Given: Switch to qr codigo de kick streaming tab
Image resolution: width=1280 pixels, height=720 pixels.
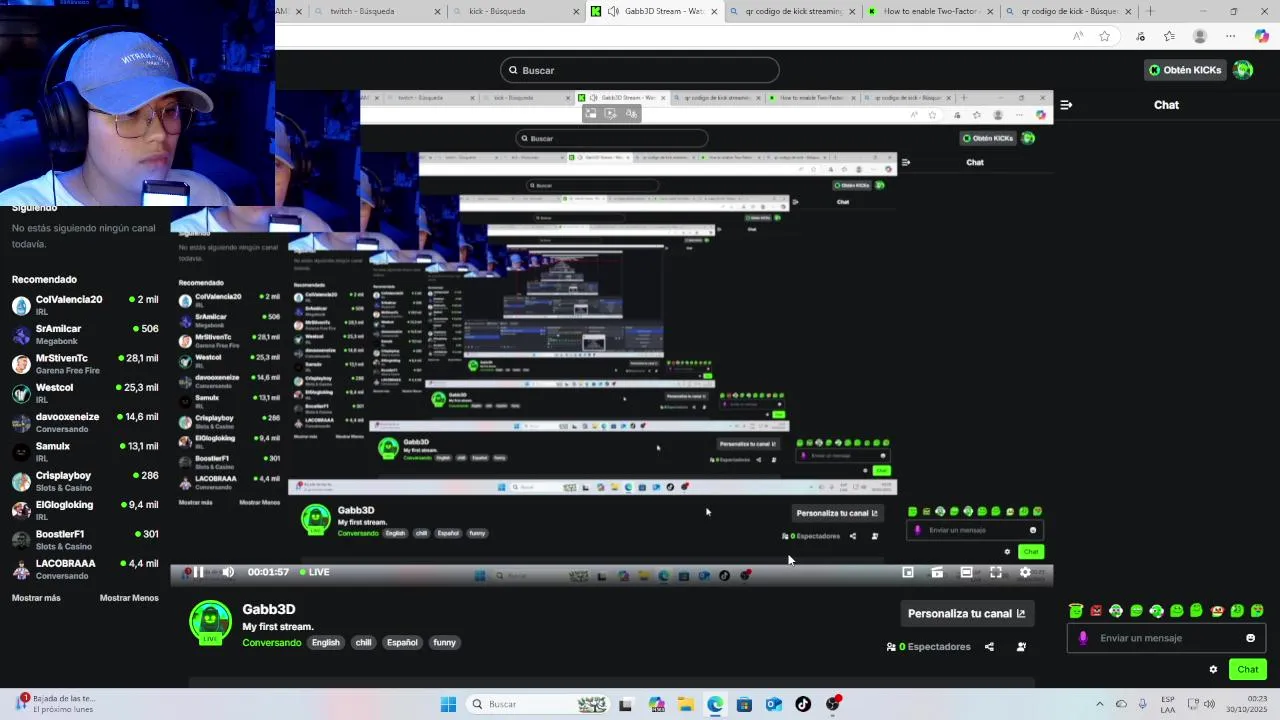Looking at the screenshot, I should pos(794,11).
